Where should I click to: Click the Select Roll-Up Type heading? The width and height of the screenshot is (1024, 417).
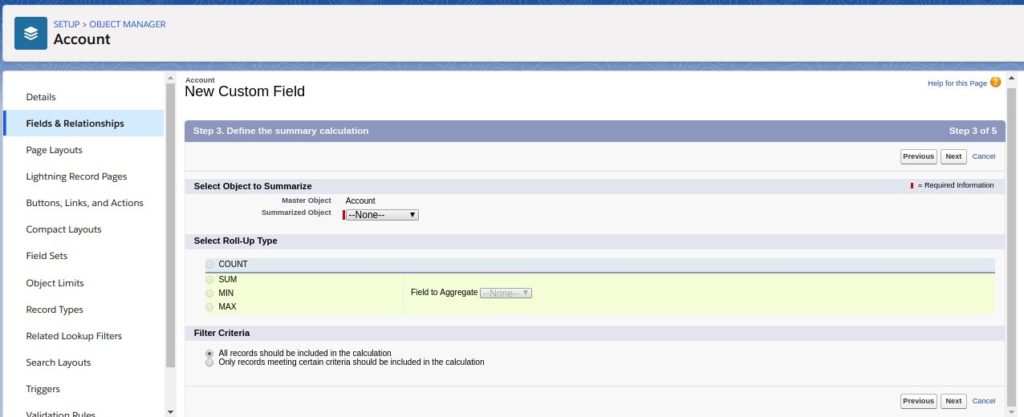236,241
